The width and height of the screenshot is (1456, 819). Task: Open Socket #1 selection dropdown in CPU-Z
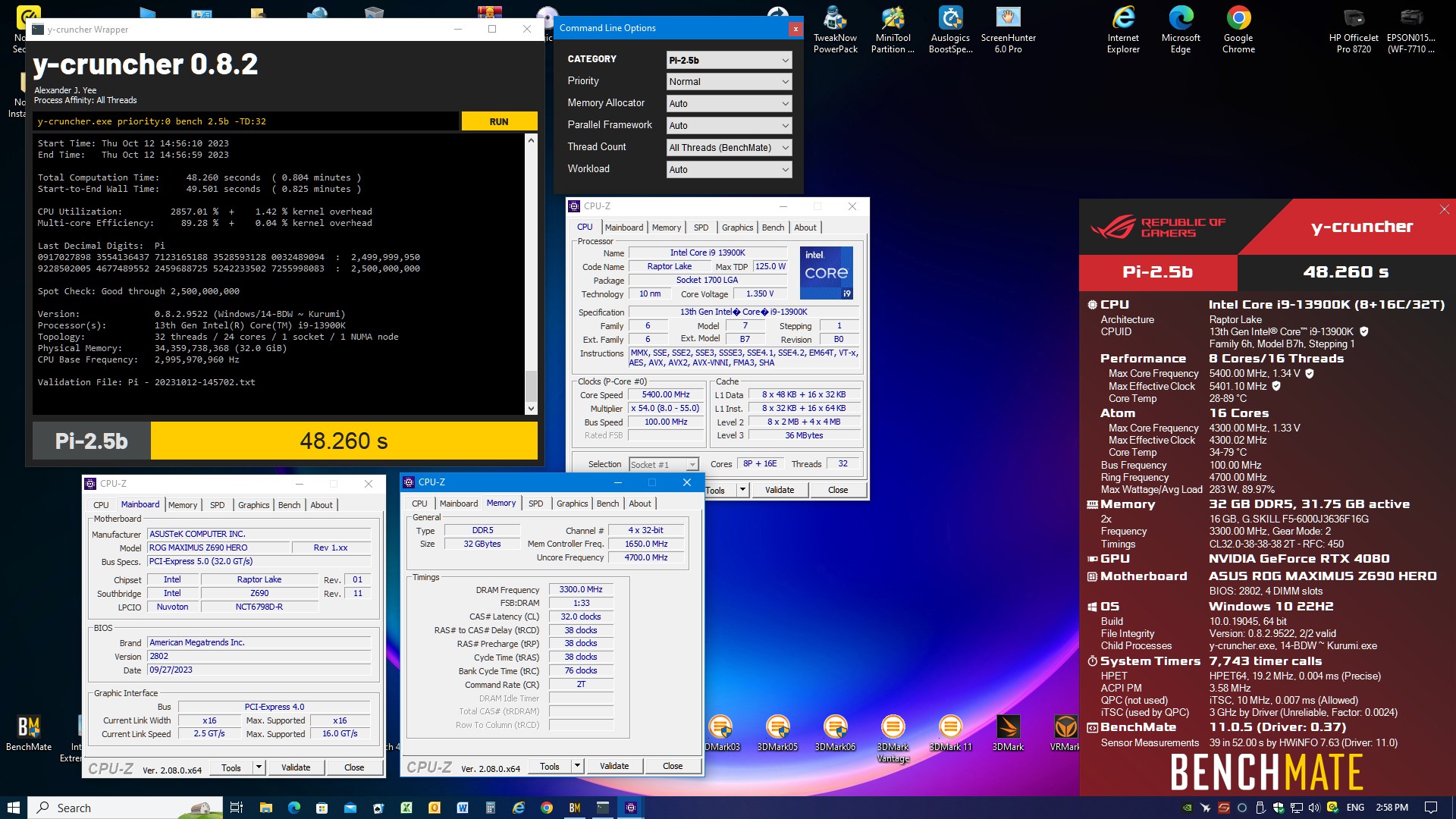[664, 464]
